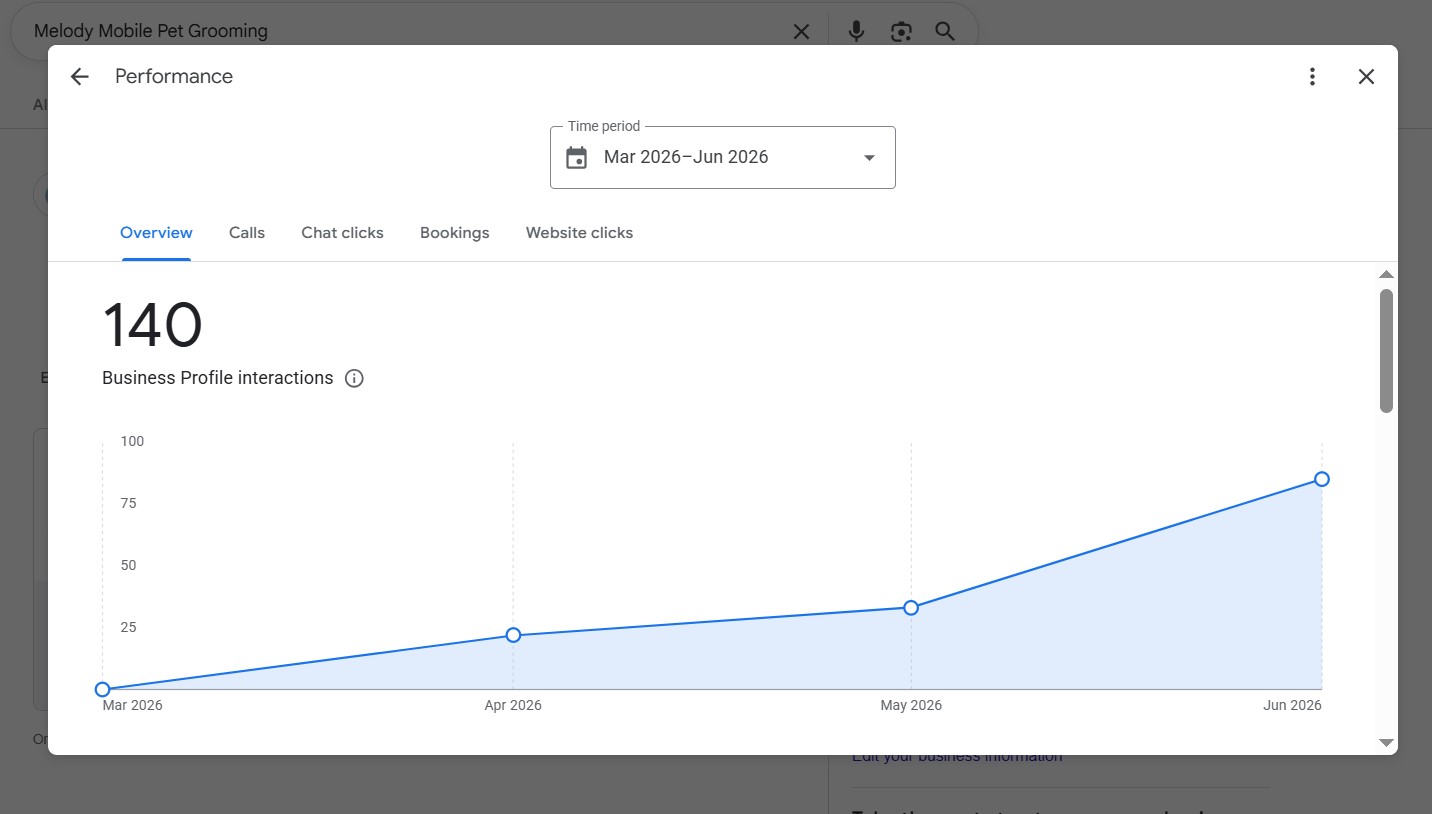Click the magnifier search icon
This screenshot has height=814, width=1432.
coord(945,32)
